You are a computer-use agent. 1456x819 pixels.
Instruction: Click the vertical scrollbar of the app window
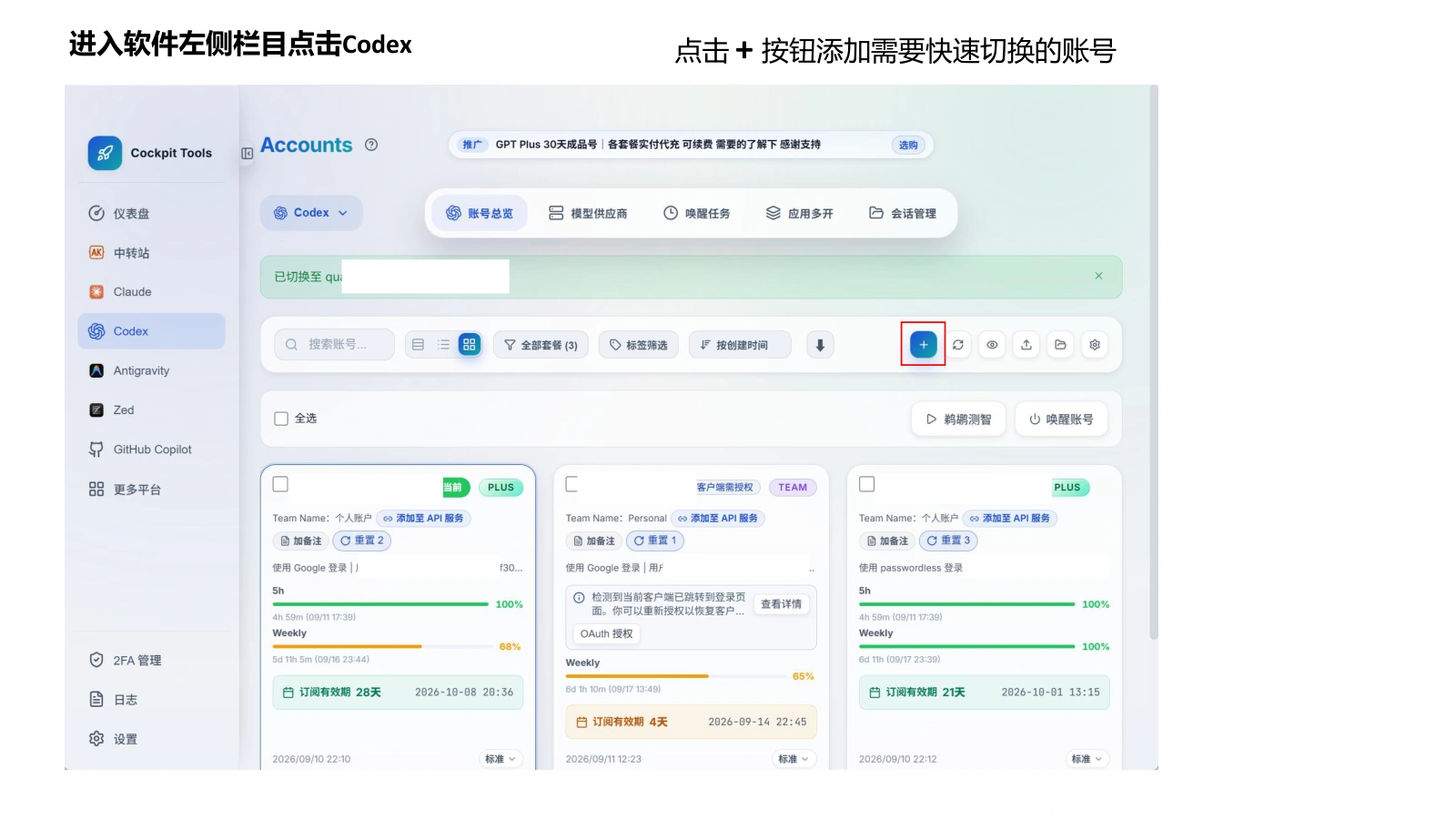[1154, 364]
